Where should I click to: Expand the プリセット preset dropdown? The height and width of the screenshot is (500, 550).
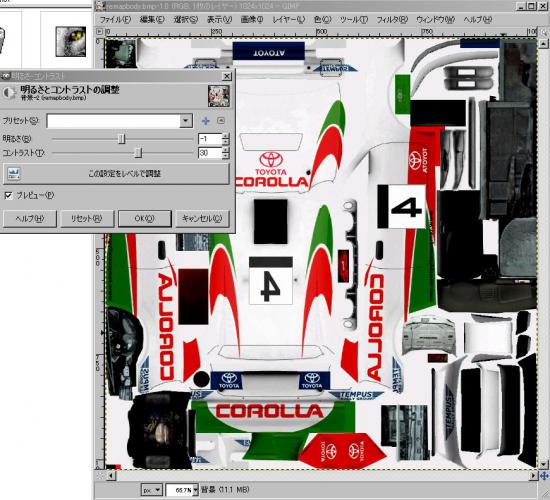click(186, 121)
